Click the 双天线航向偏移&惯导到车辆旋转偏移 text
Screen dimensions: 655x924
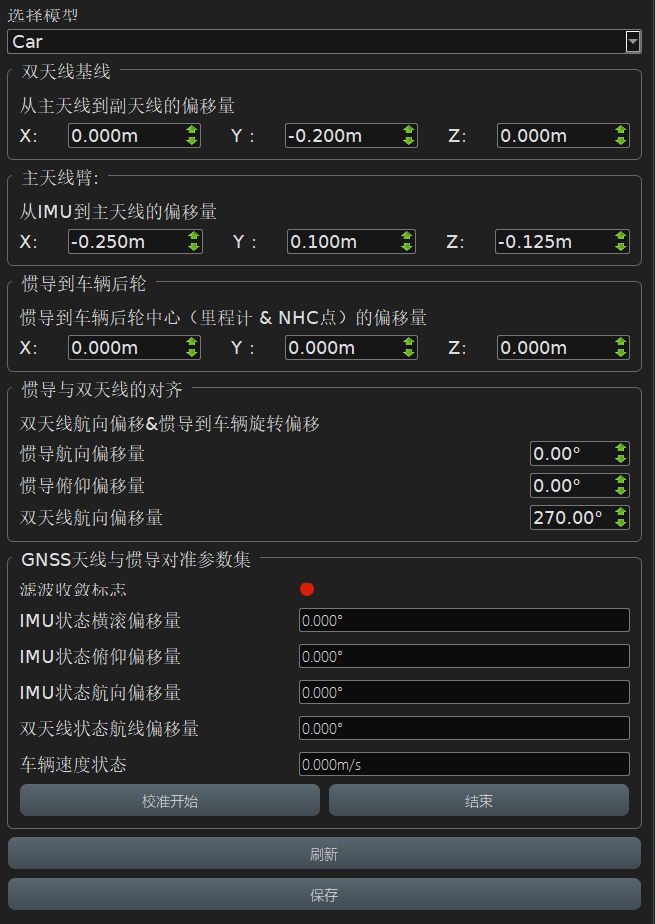(170, 424)
